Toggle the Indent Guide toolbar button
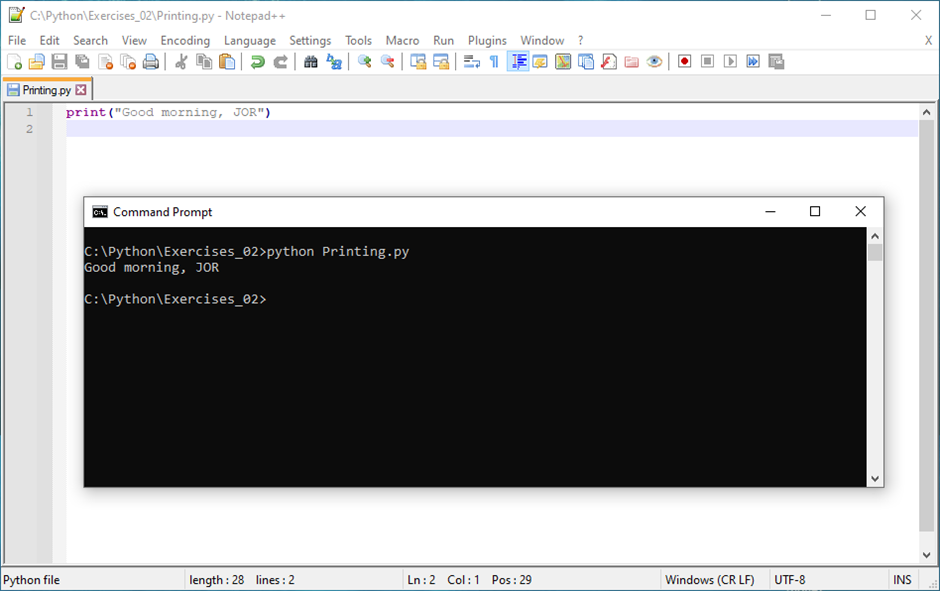 coord(518,62)
